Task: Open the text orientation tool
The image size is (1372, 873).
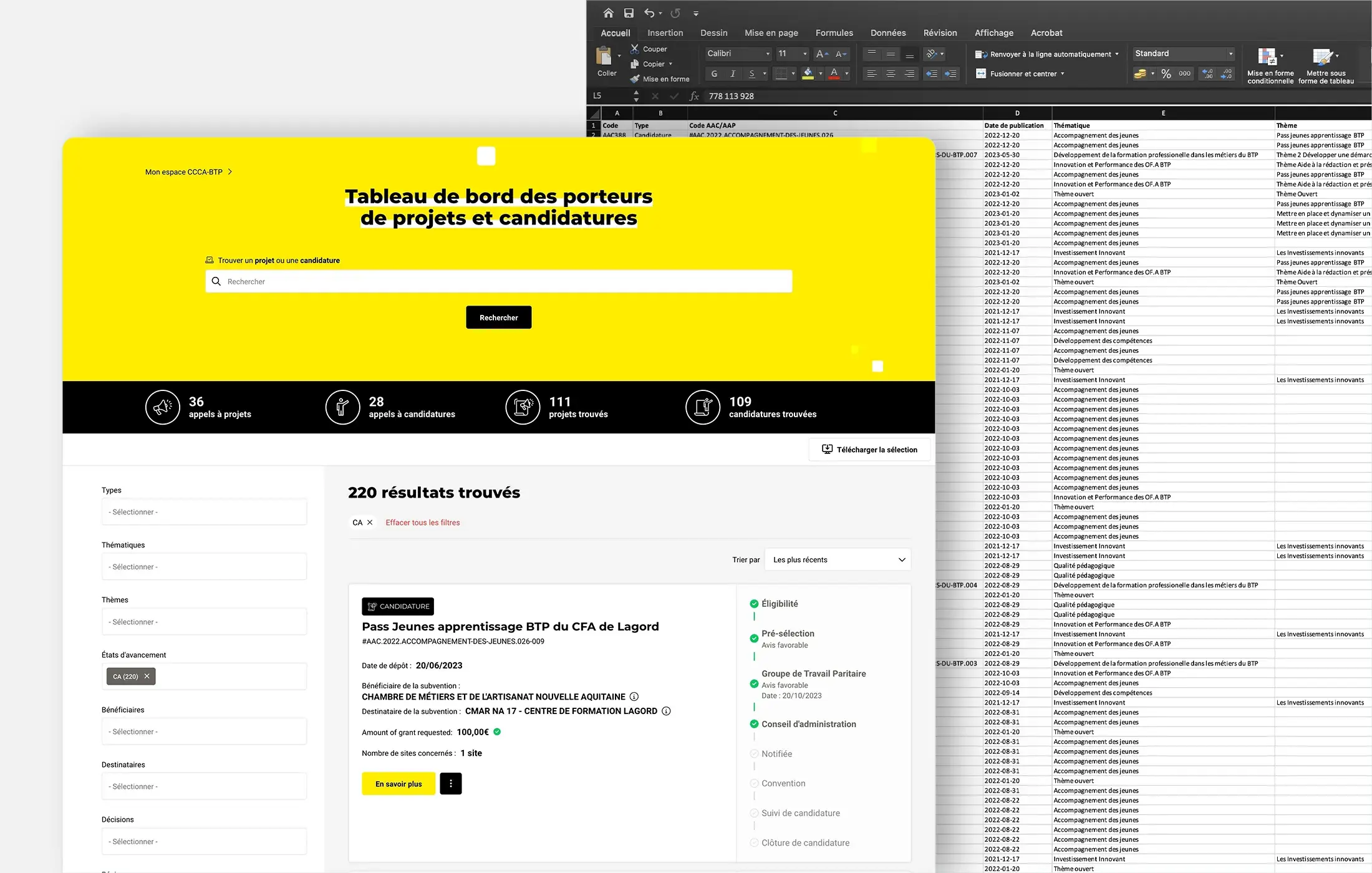Action: pos(932,54)
